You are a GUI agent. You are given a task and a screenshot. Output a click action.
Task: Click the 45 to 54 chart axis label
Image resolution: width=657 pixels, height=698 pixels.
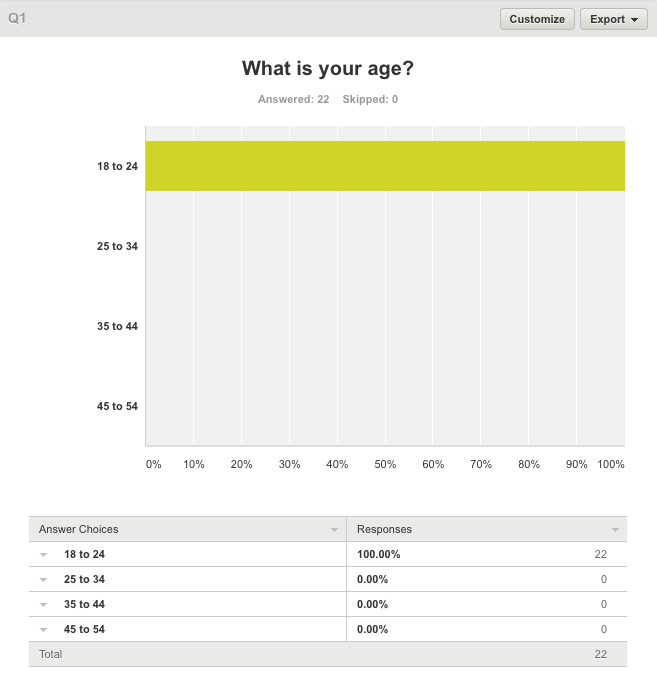(x=117, y=406)
